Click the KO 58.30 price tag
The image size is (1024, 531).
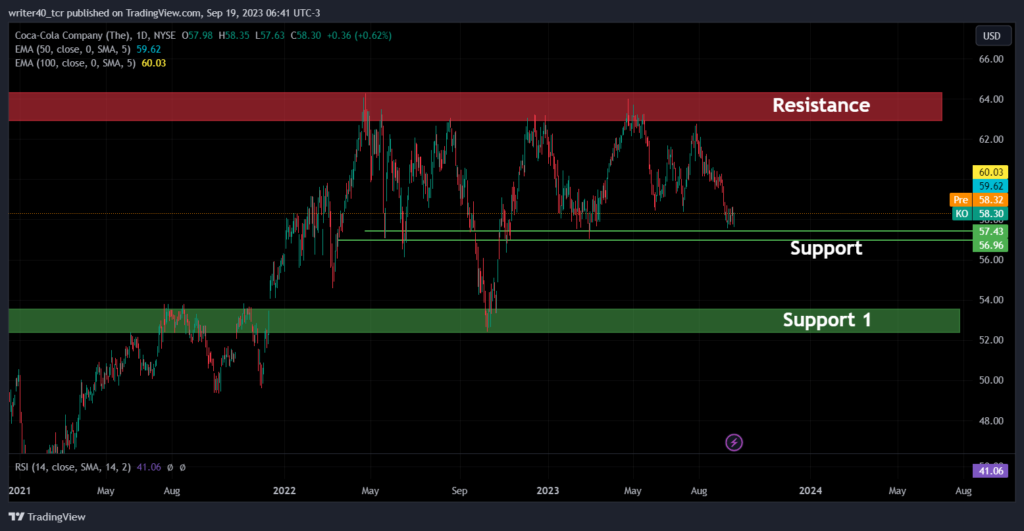coord(981,214)
